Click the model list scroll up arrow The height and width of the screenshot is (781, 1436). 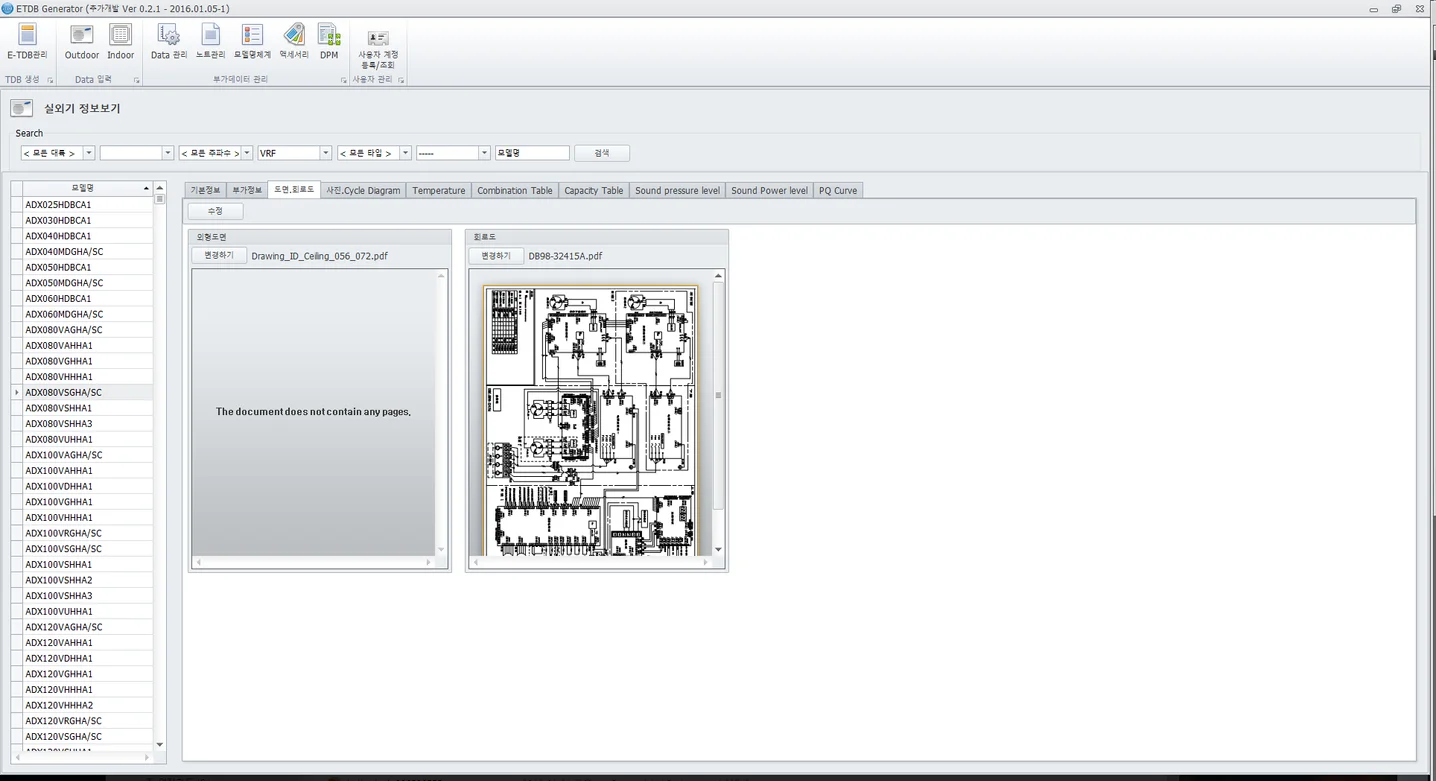[x=160, y=188]
